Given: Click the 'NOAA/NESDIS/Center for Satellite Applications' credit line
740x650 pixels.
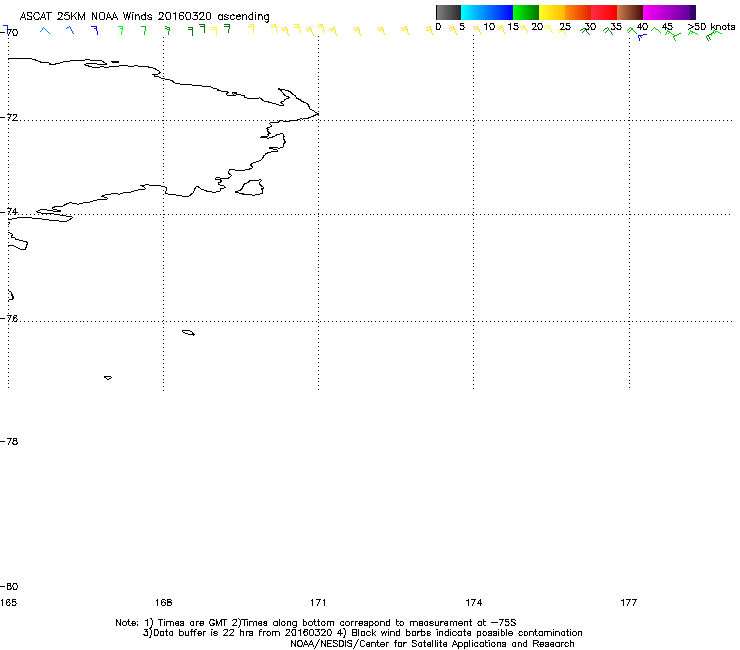Looking at the screenshot, I should coord(432,644).
